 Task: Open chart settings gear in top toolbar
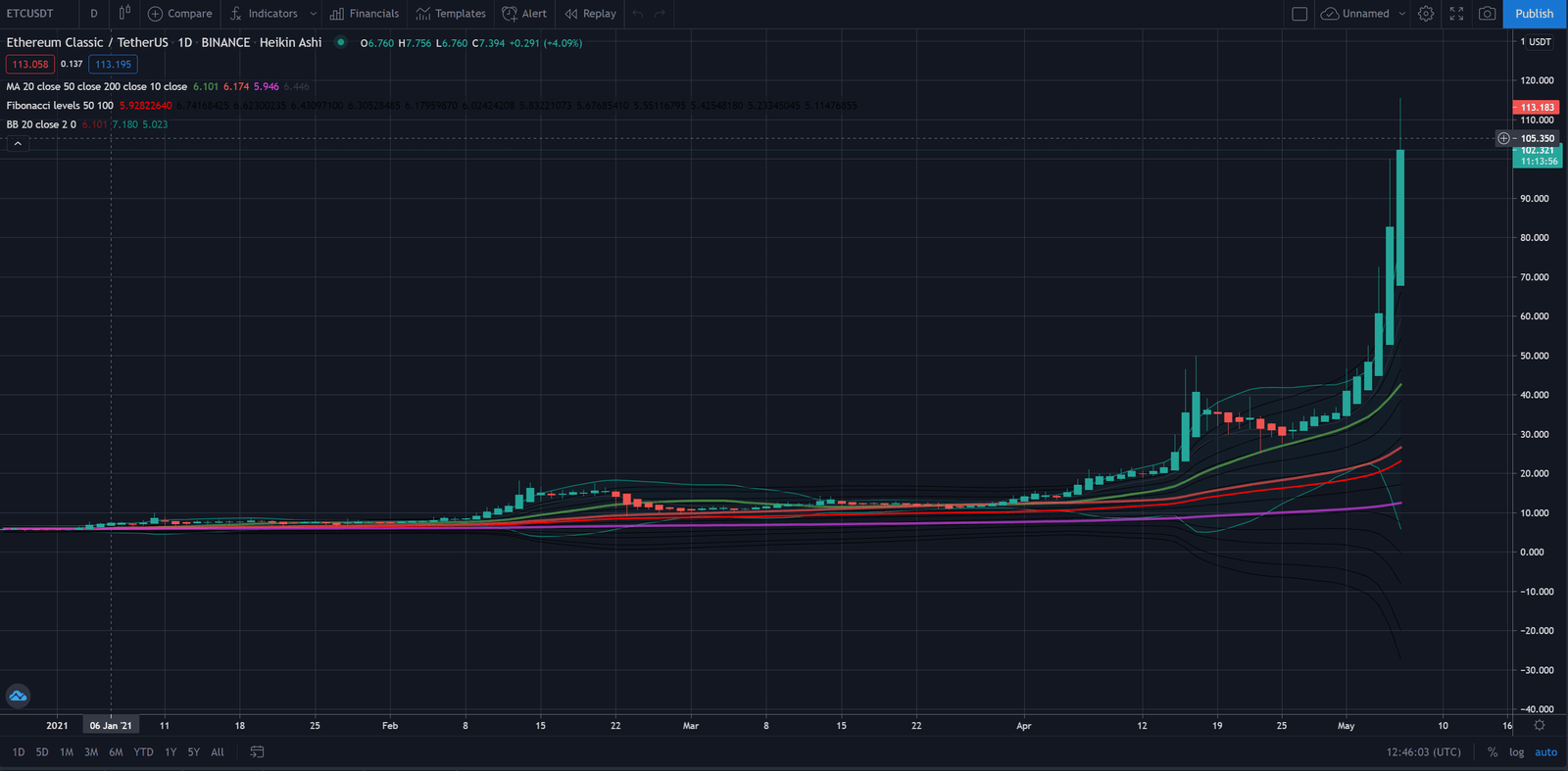pos(1426,14)
